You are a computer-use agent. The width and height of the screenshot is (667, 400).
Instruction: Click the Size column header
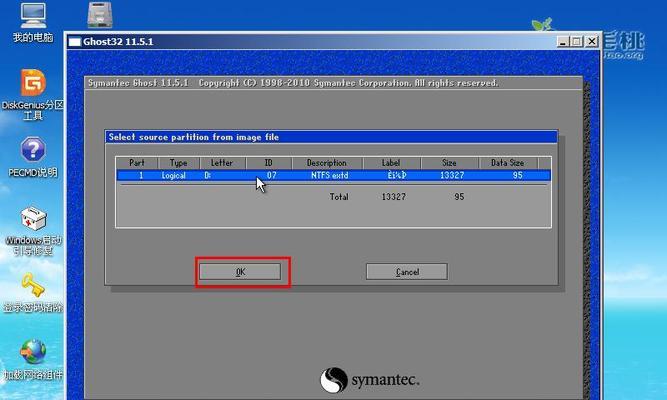click(450, 163)
